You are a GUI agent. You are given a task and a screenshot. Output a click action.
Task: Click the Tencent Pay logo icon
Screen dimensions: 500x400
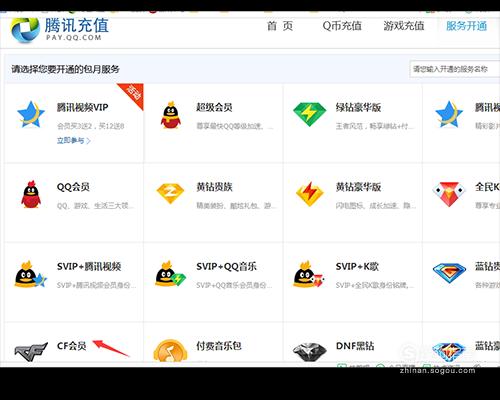coord(25,29)
